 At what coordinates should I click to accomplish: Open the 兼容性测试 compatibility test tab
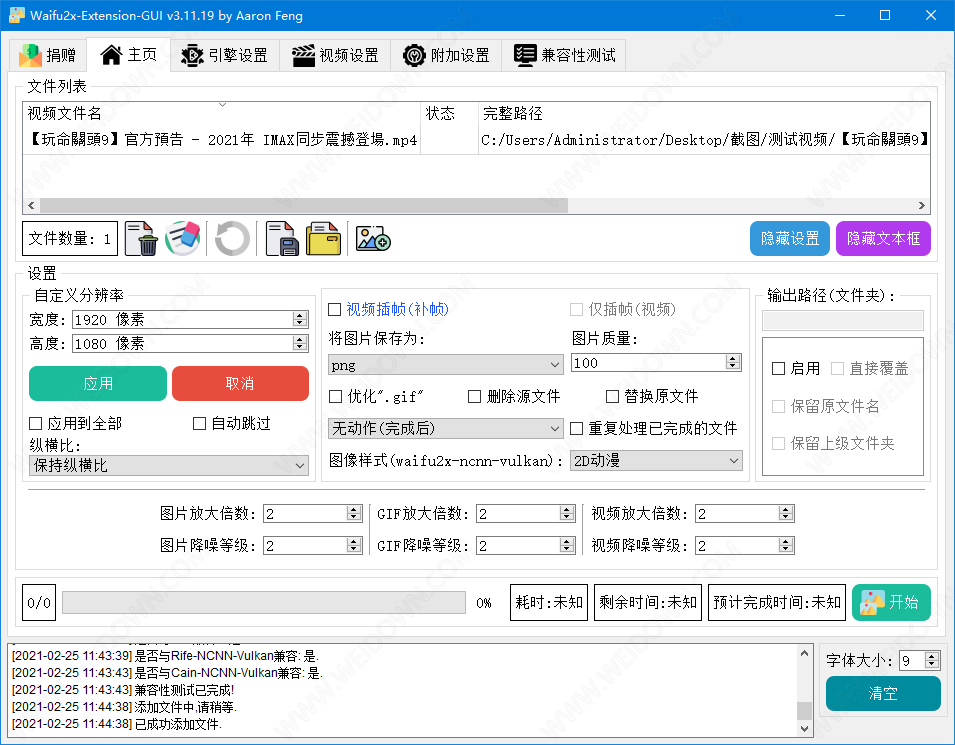pyautogui.click(x=564, y=55)
